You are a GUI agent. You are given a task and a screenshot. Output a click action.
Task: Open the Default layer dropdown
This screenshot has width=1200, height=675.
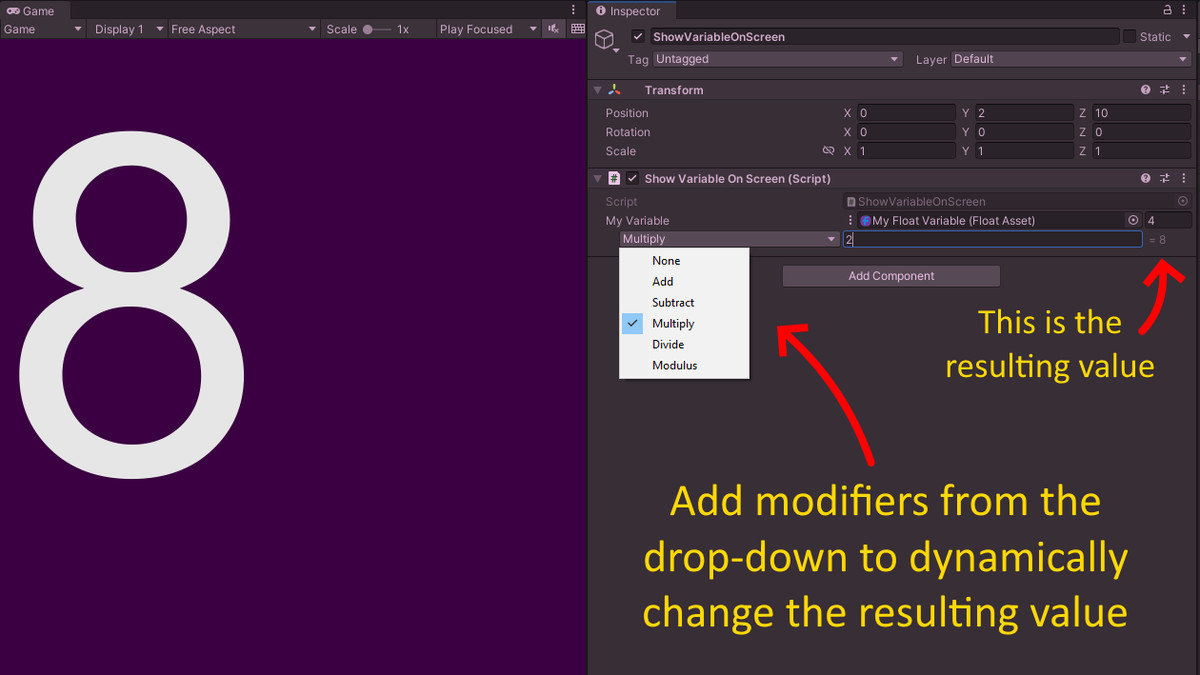click(x=1071, y=59)
